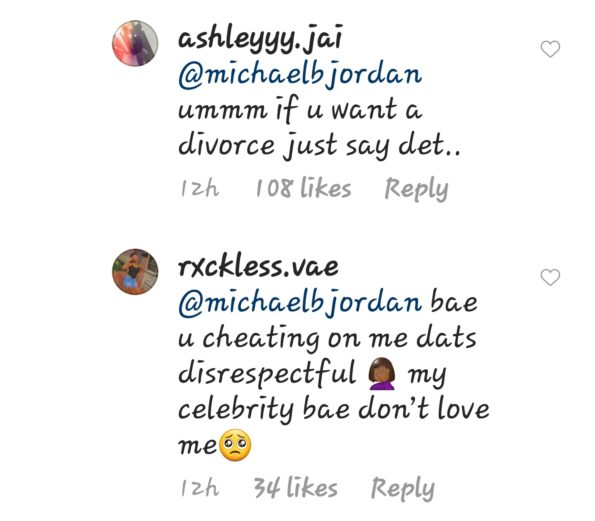This screenshot has height=521, width=595.
Task: Click the pleading face emoji
Action: 235,445
